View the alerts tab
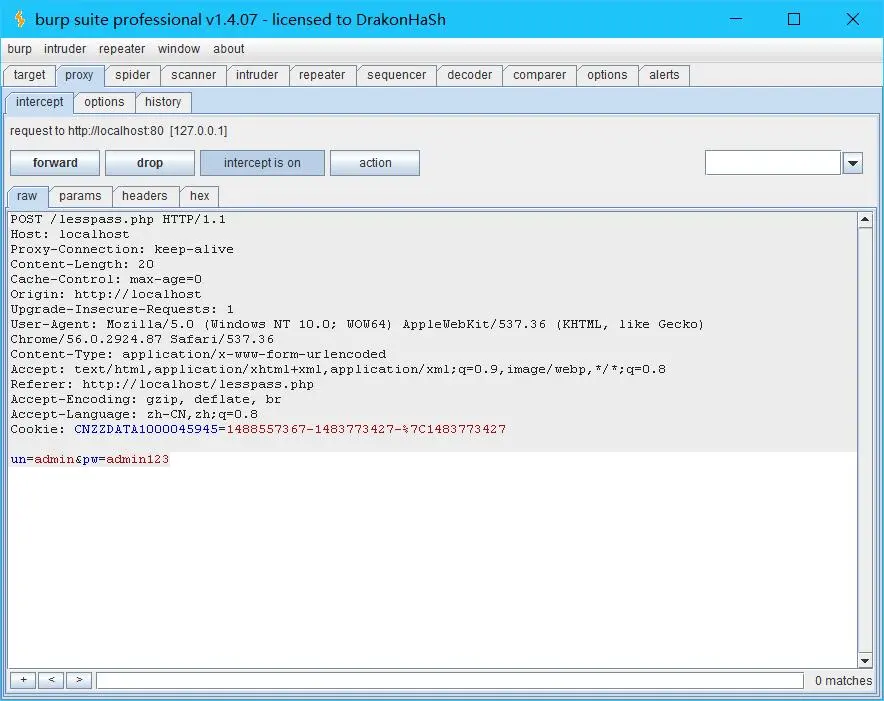 point(664,75)
